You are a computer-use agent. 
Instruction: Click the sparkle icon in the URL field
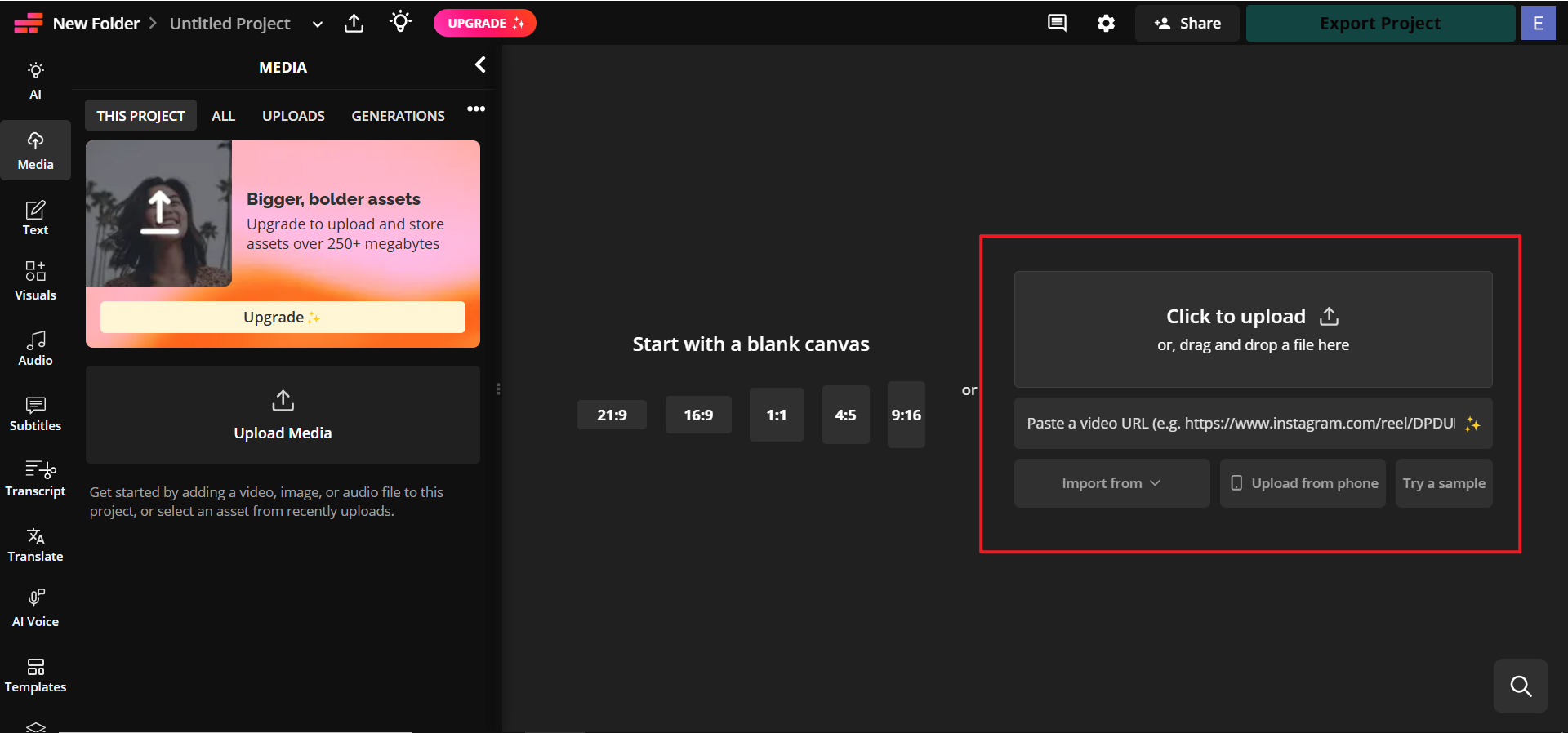point(1472,424)
